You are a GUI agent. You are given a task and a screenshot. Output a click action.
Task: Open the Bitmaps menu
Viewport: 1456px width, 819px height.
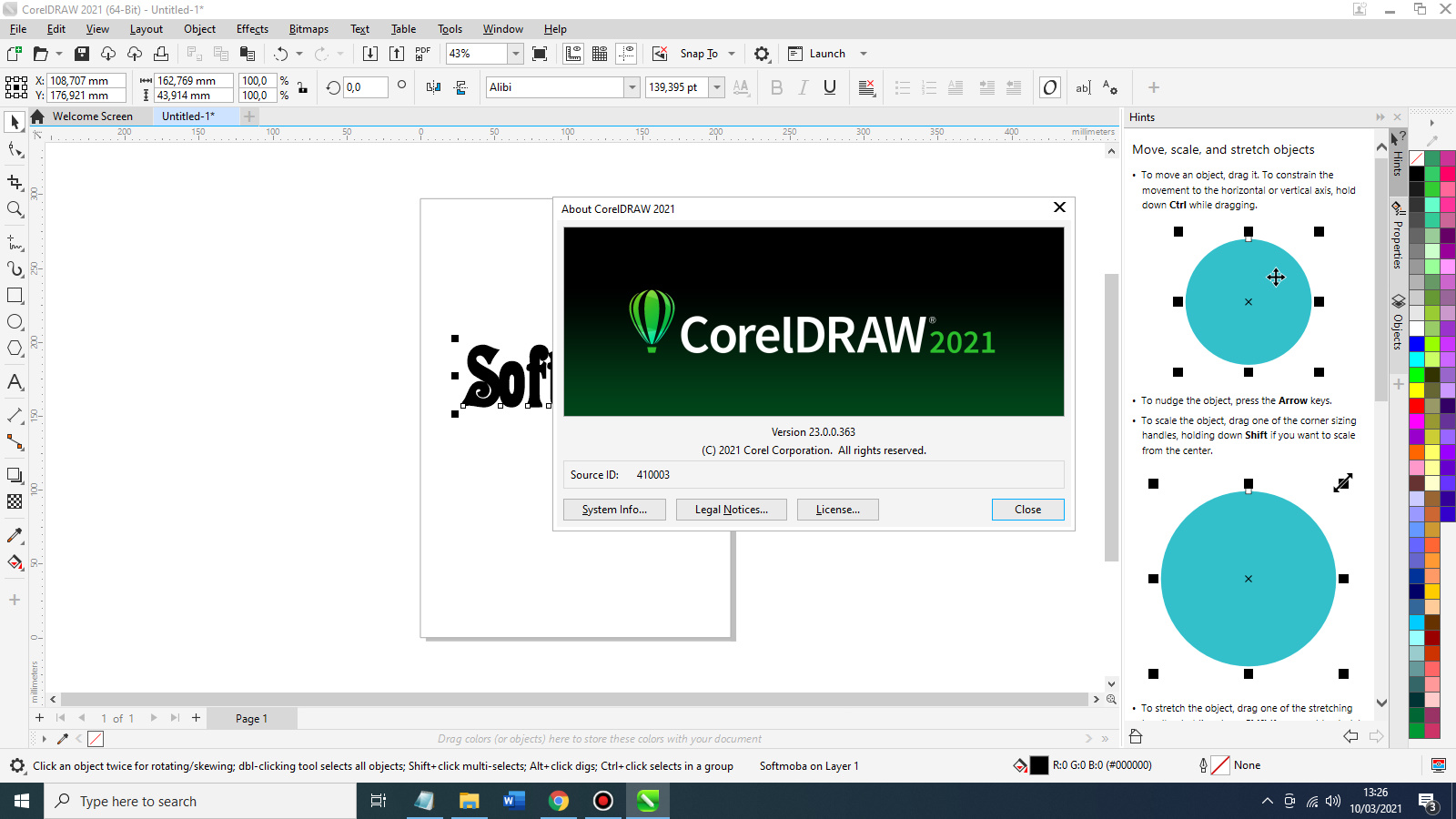(x=308, y=28)
